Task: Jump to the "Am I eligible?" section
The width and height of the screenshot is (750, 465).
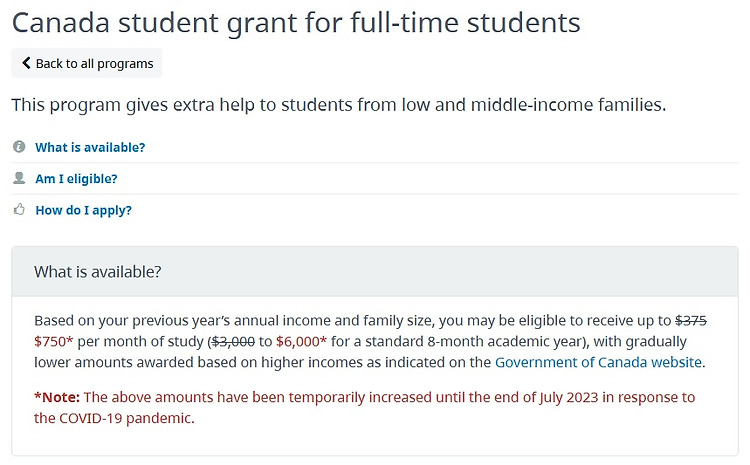Action: (76, 179)
